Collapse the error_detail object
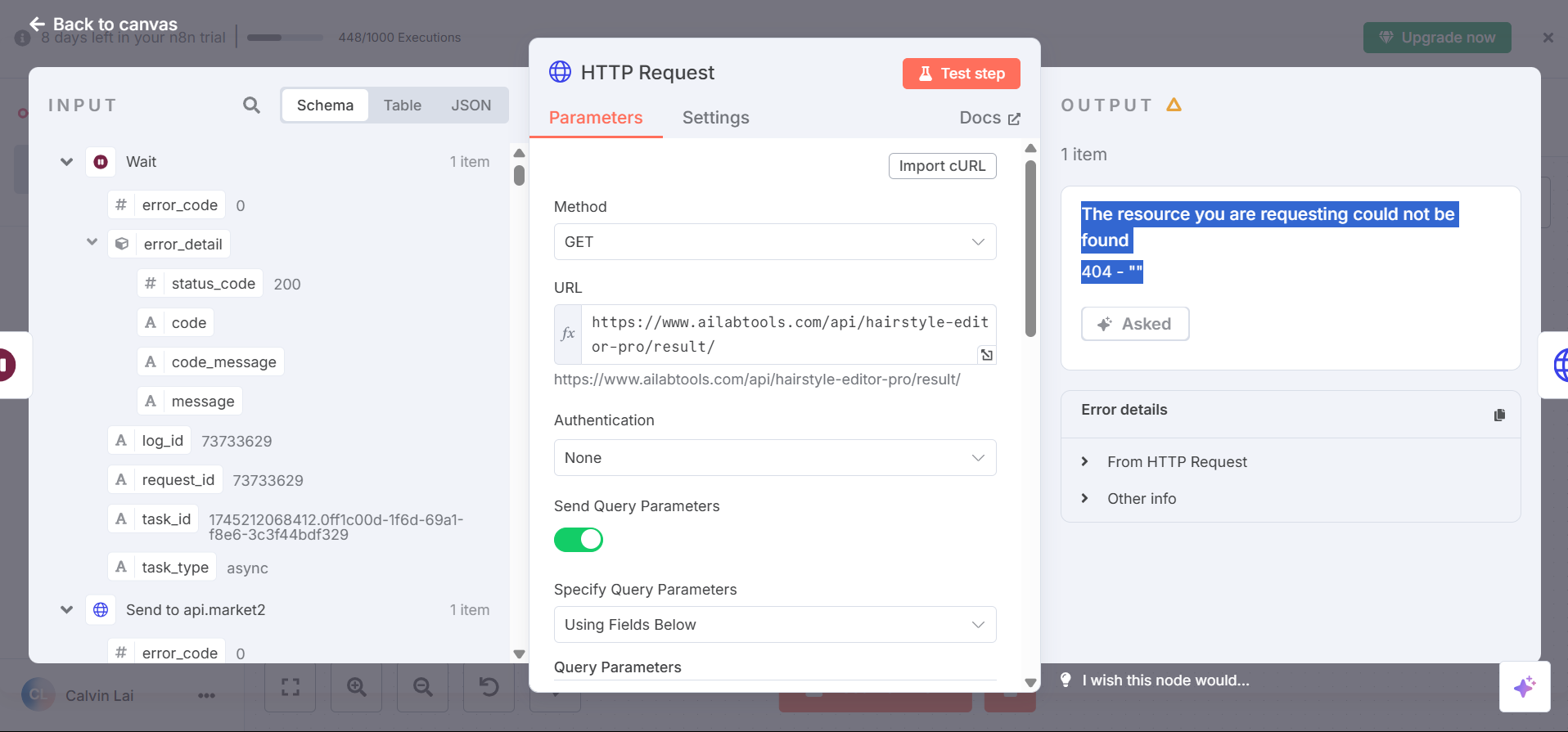Viewport: 1568px width, 732px height. coord(92,242)
